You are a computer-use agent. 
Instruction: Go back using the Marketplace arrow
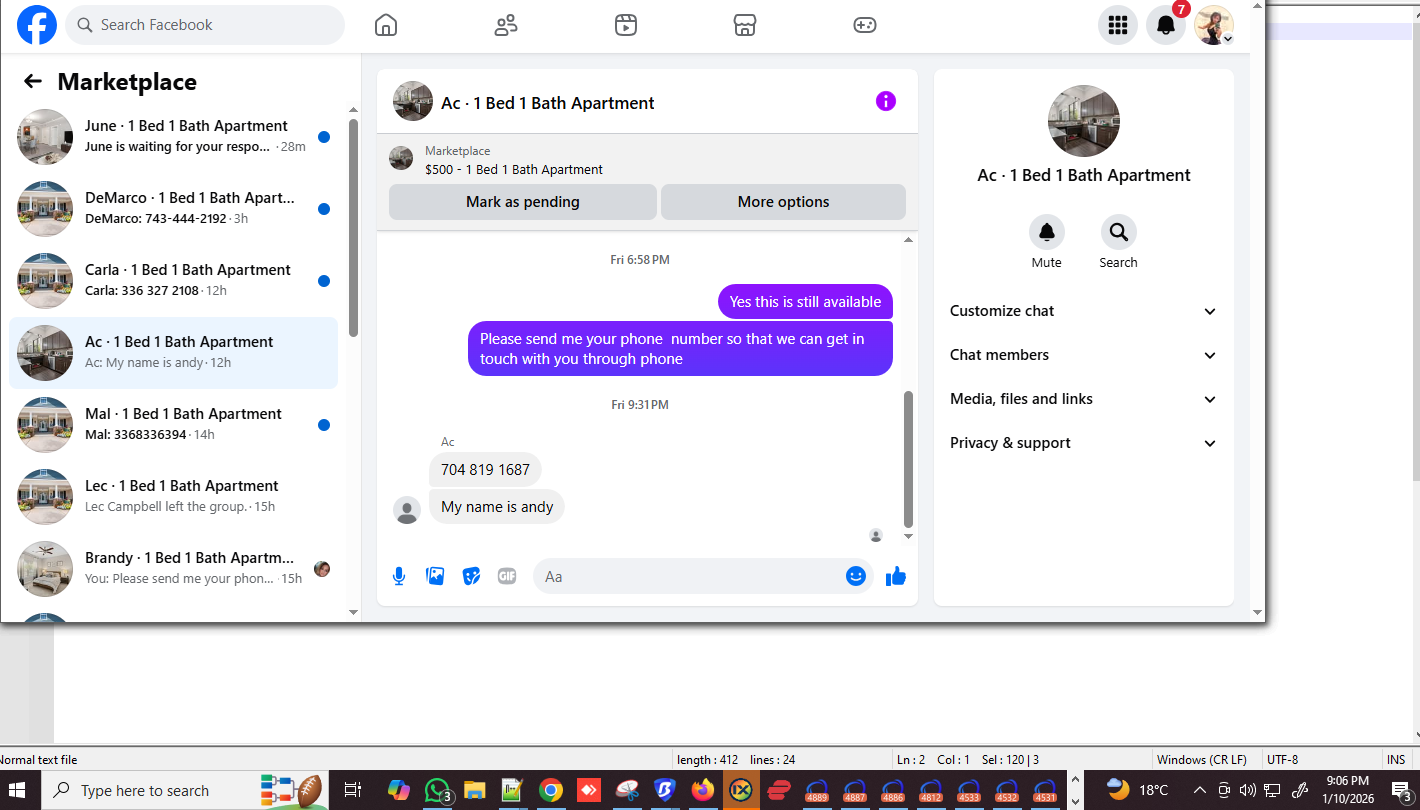[x=33, y=82]
